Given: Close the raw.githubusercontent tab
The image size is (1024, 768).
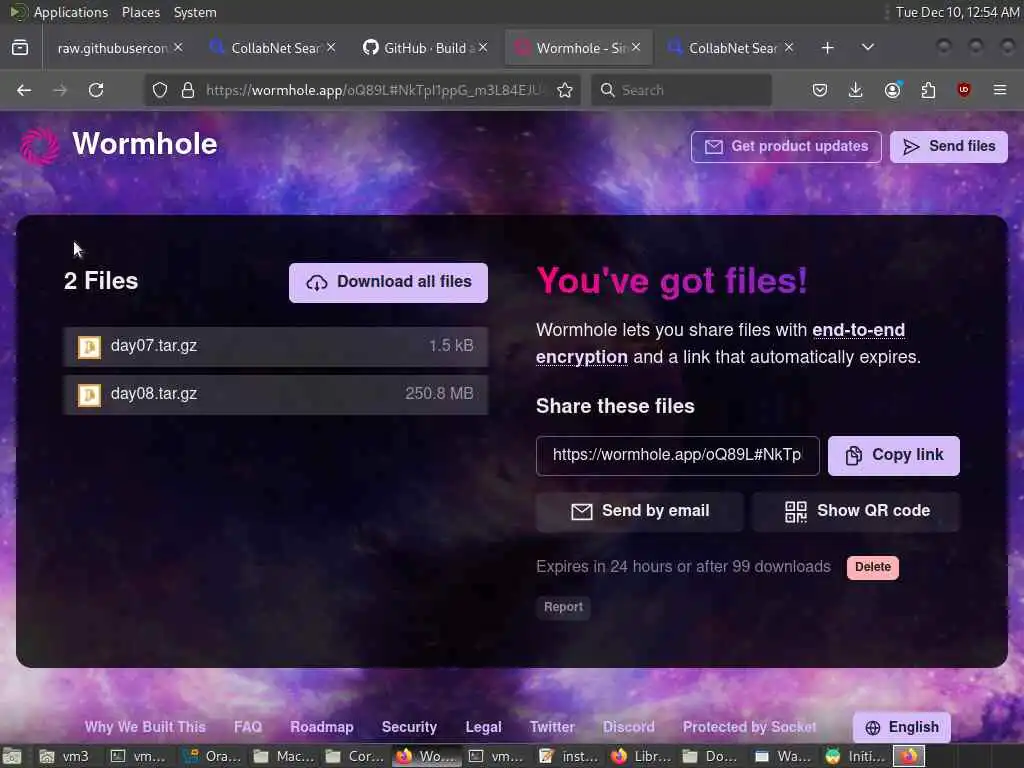Looking at the screenshot, I should [x=178, y=48].
